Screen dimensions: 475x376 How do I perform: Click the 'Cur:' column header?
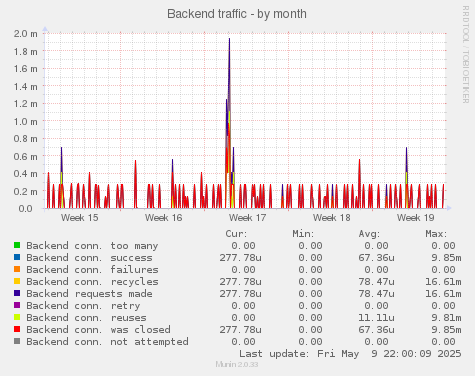pyautogui.click(x=236, y=234)
